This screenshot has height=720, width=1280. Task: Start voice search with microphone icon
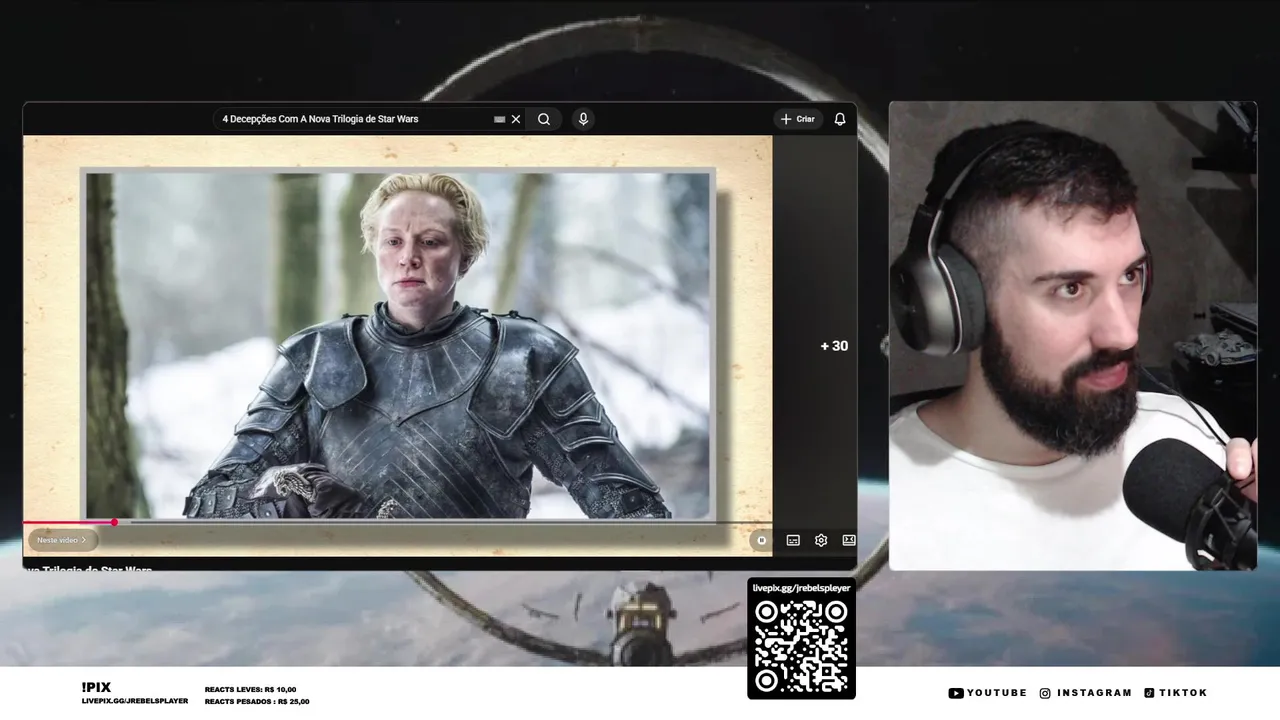(x=583, y=119)
